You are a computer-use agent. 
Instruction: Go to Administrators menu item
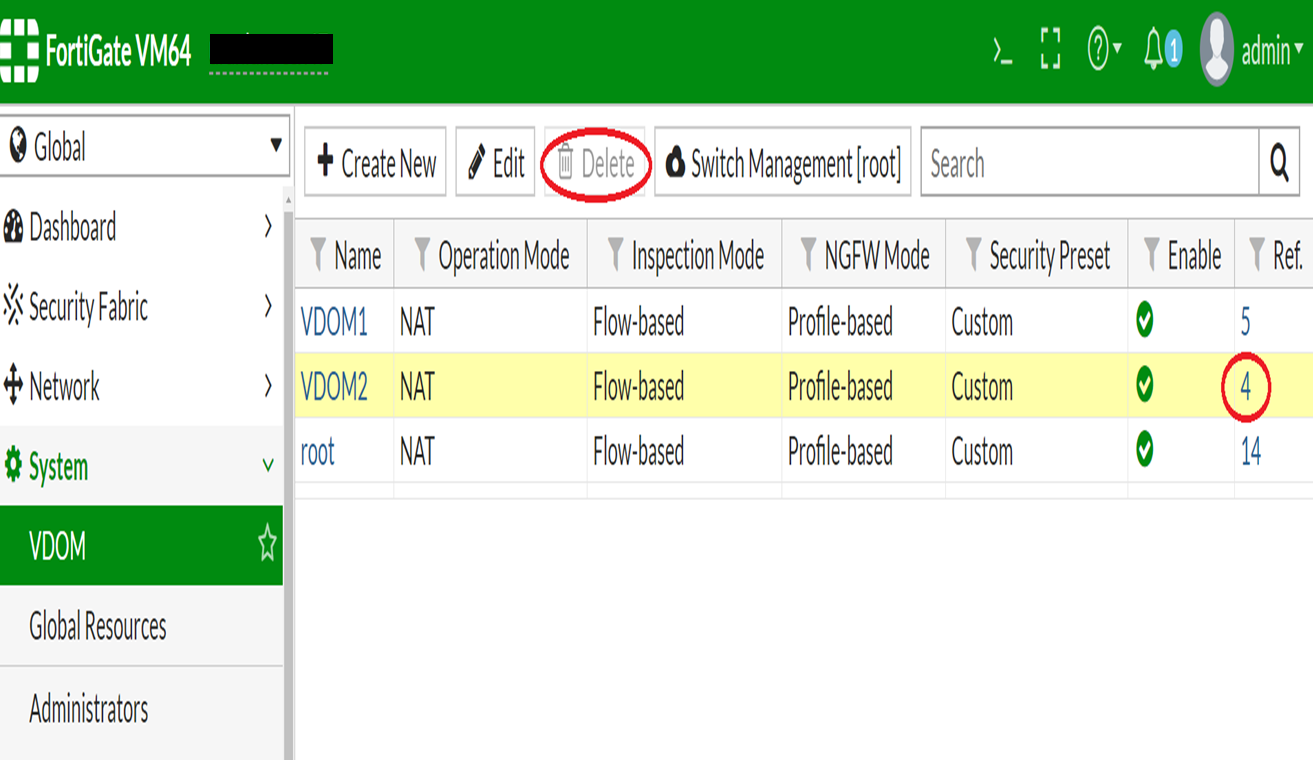pyautogui.click(x=89, y=709)
